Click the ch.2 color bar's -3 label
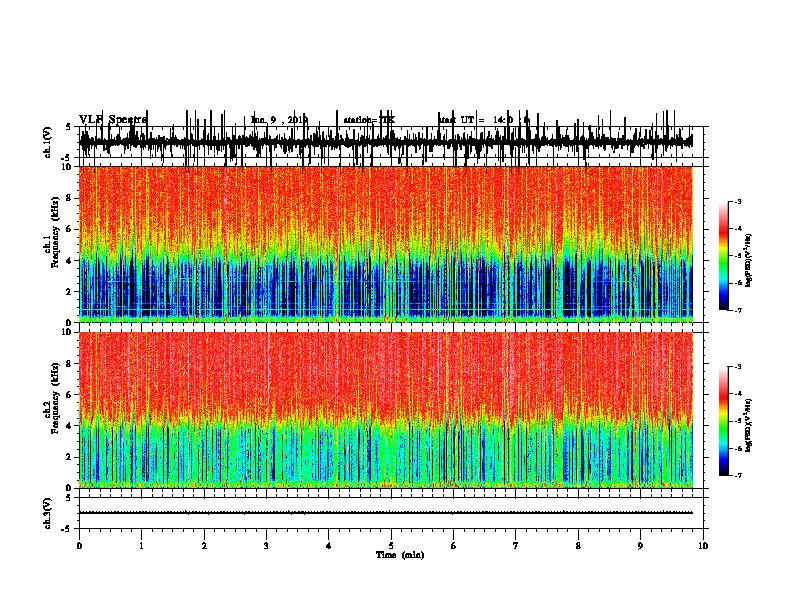This screenshot has width=792, height=612. [738, 367]
